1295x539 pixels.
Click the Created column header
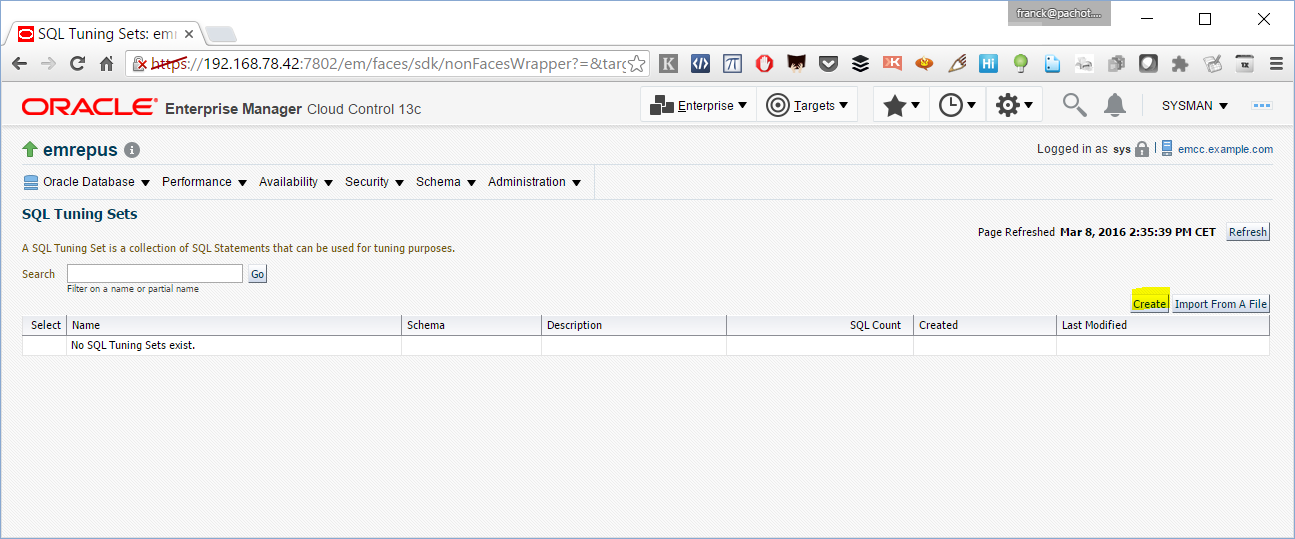(985, 325)
